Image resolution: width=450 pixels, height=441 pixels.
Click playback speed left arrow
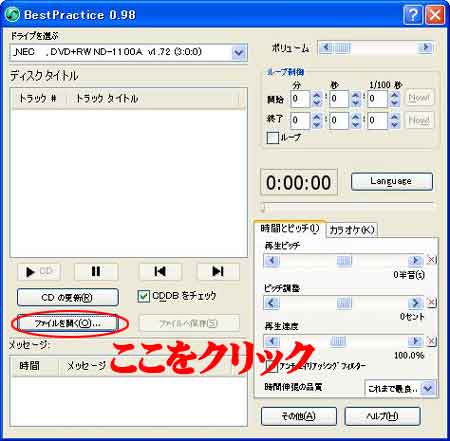[x=272, y=341]
